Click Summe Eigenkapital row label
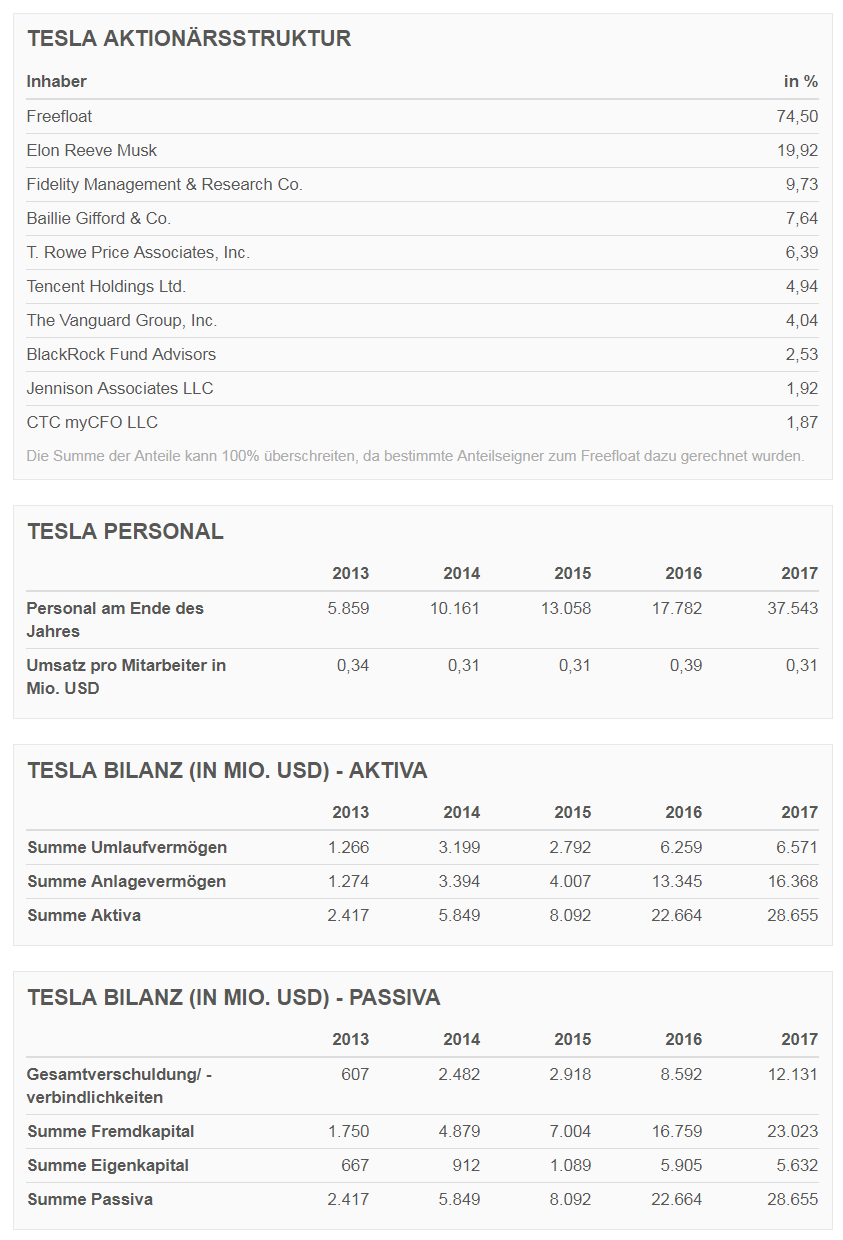The width and height of the screenshot is (843, 1240). (108, 1165)
